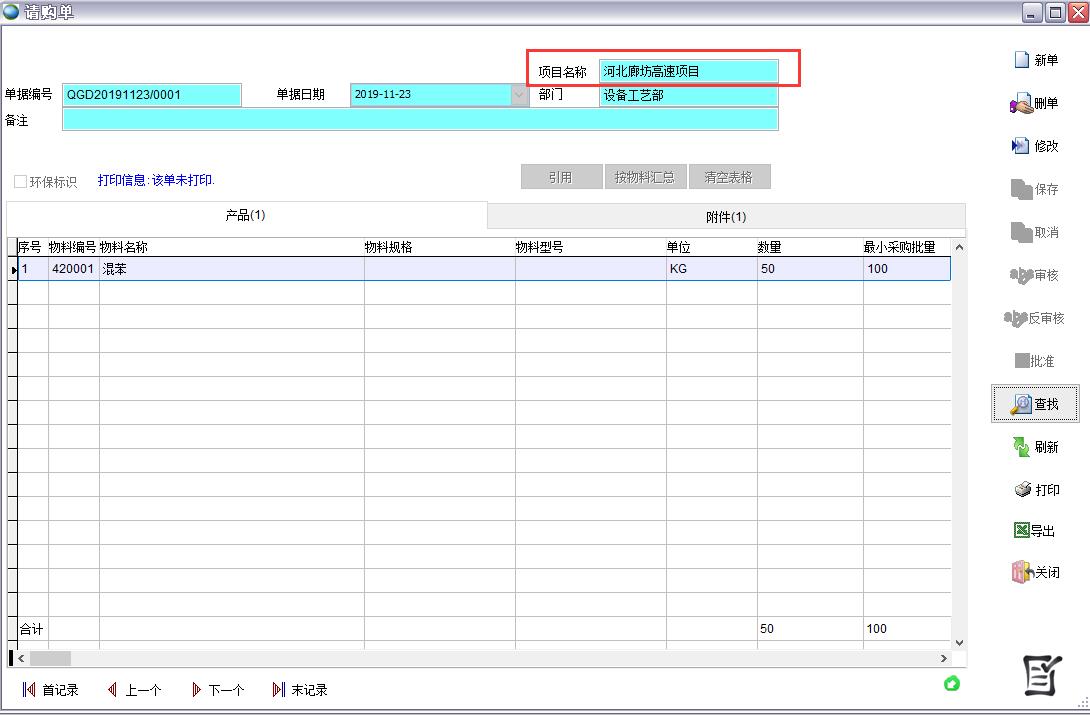Screen dimensions: 1090x715
Task: Expand the 单据日期 date dropdown
Action: pos(519,95)
